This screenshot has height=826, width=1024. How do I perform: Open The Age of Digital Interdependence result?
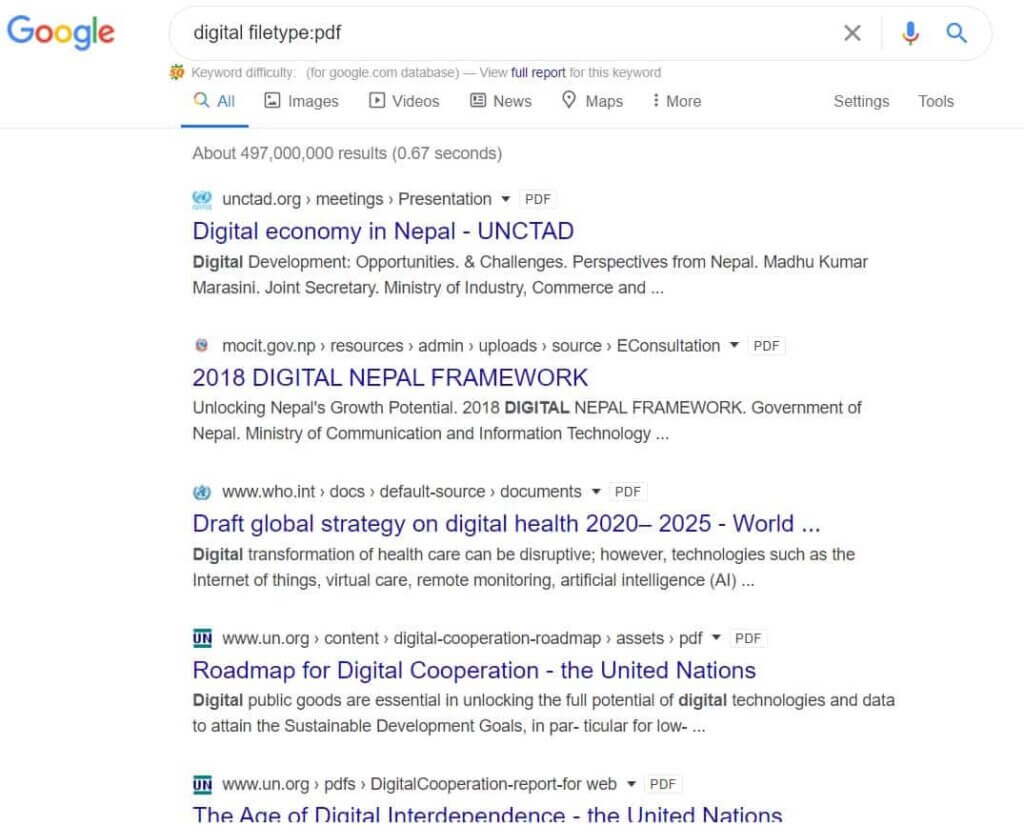pos(487,814)
